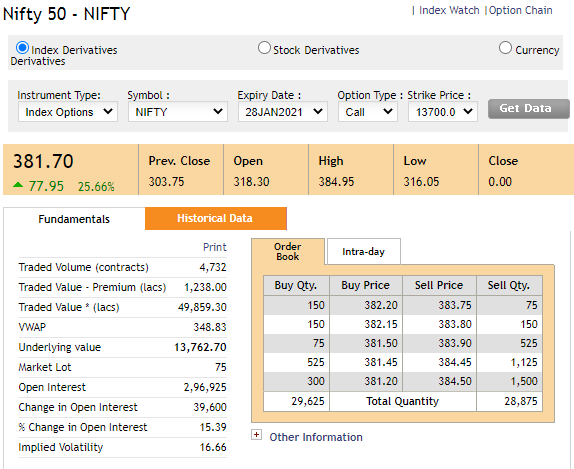Open the Option Chain link
The image size is (574, 469).
tap(521, 10)
